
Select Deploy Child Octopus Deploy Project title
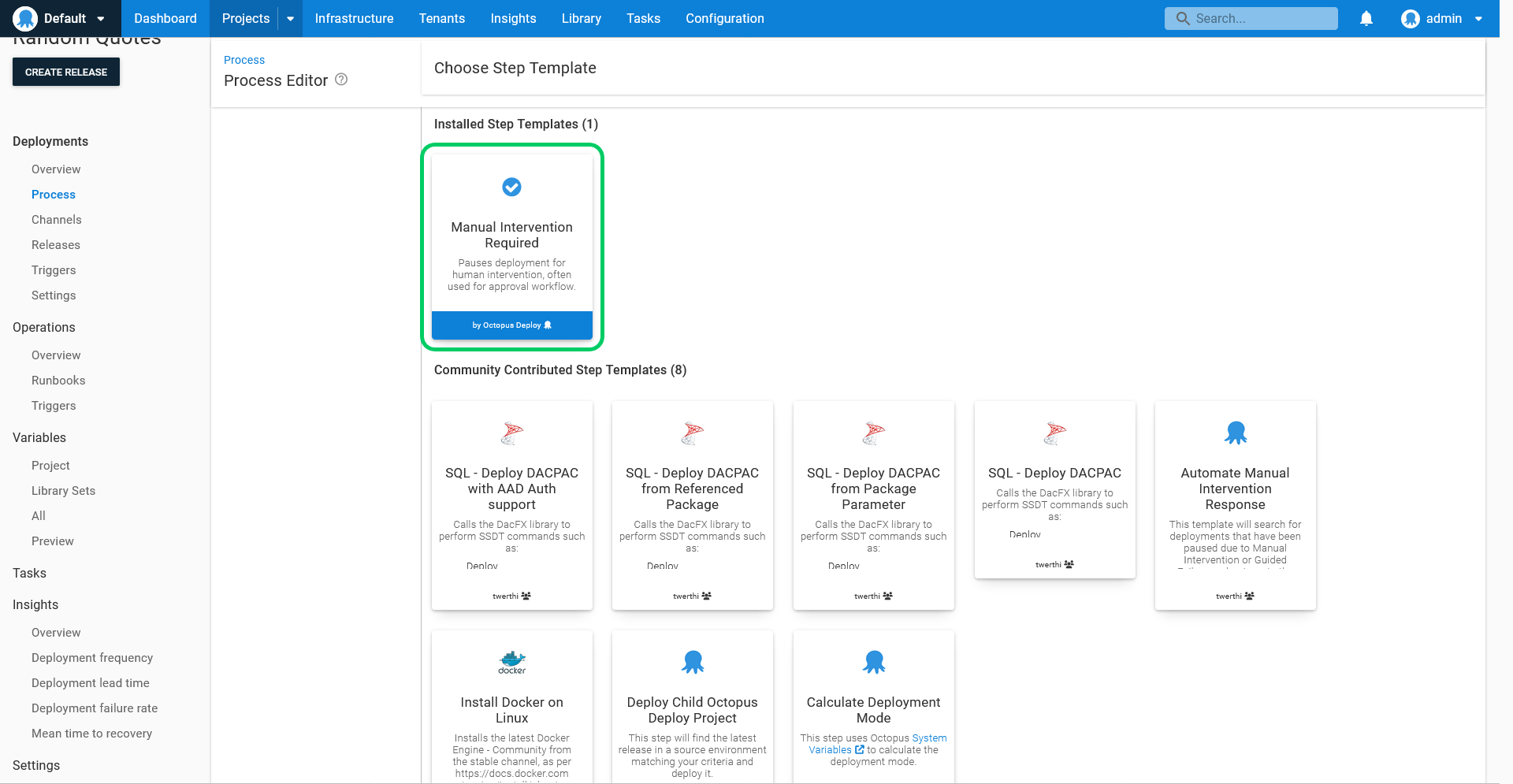[693, 710]
